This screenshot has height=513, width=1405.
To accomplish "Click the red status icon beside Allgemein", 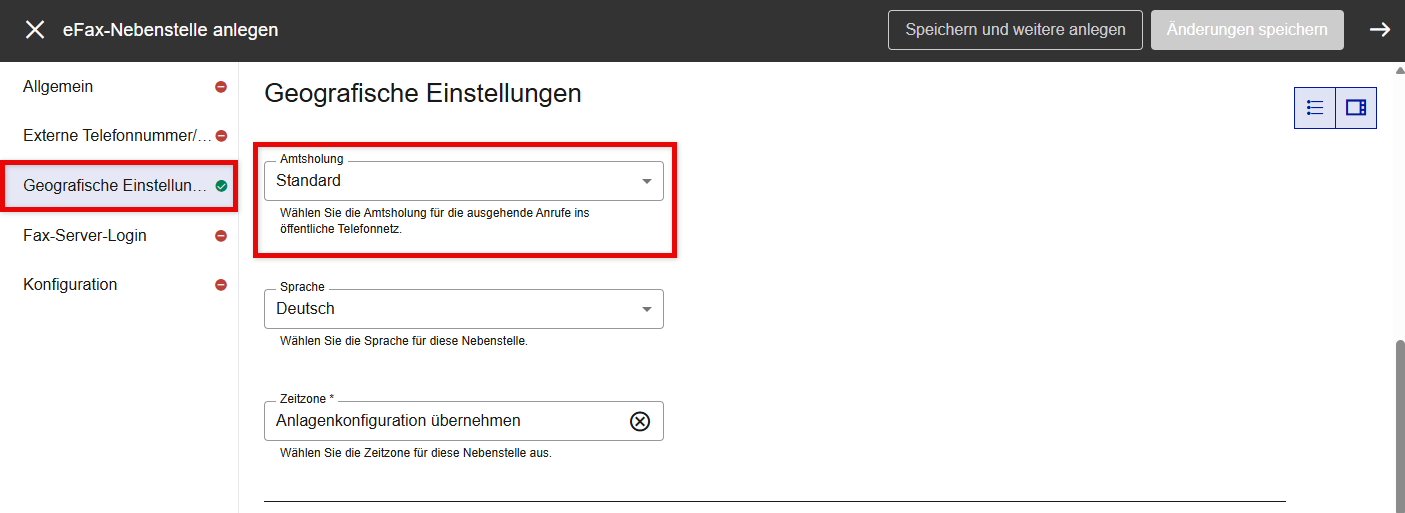I will coord(221,87).
